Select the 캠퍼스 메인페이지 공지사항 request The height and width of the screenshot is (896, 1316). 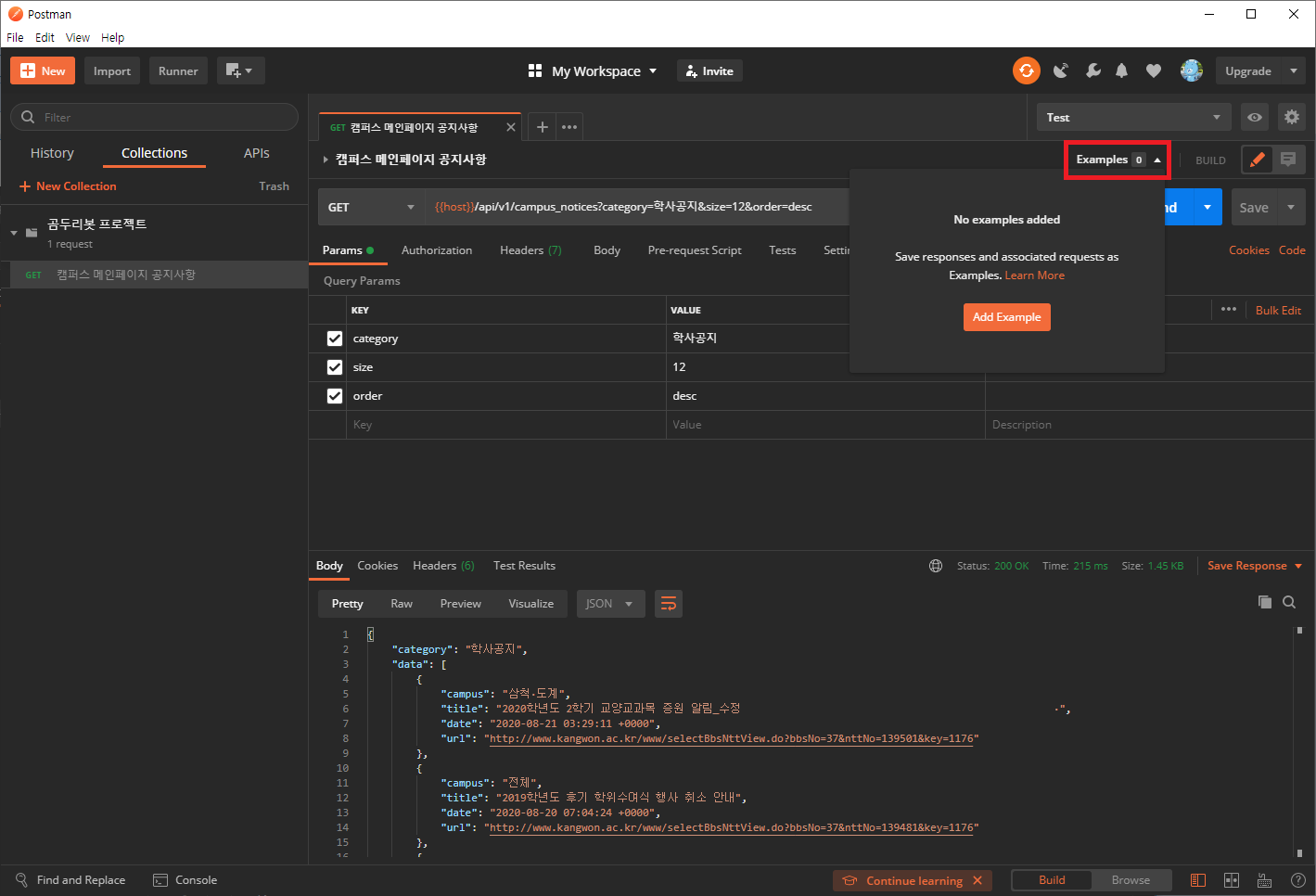point(154,275)
